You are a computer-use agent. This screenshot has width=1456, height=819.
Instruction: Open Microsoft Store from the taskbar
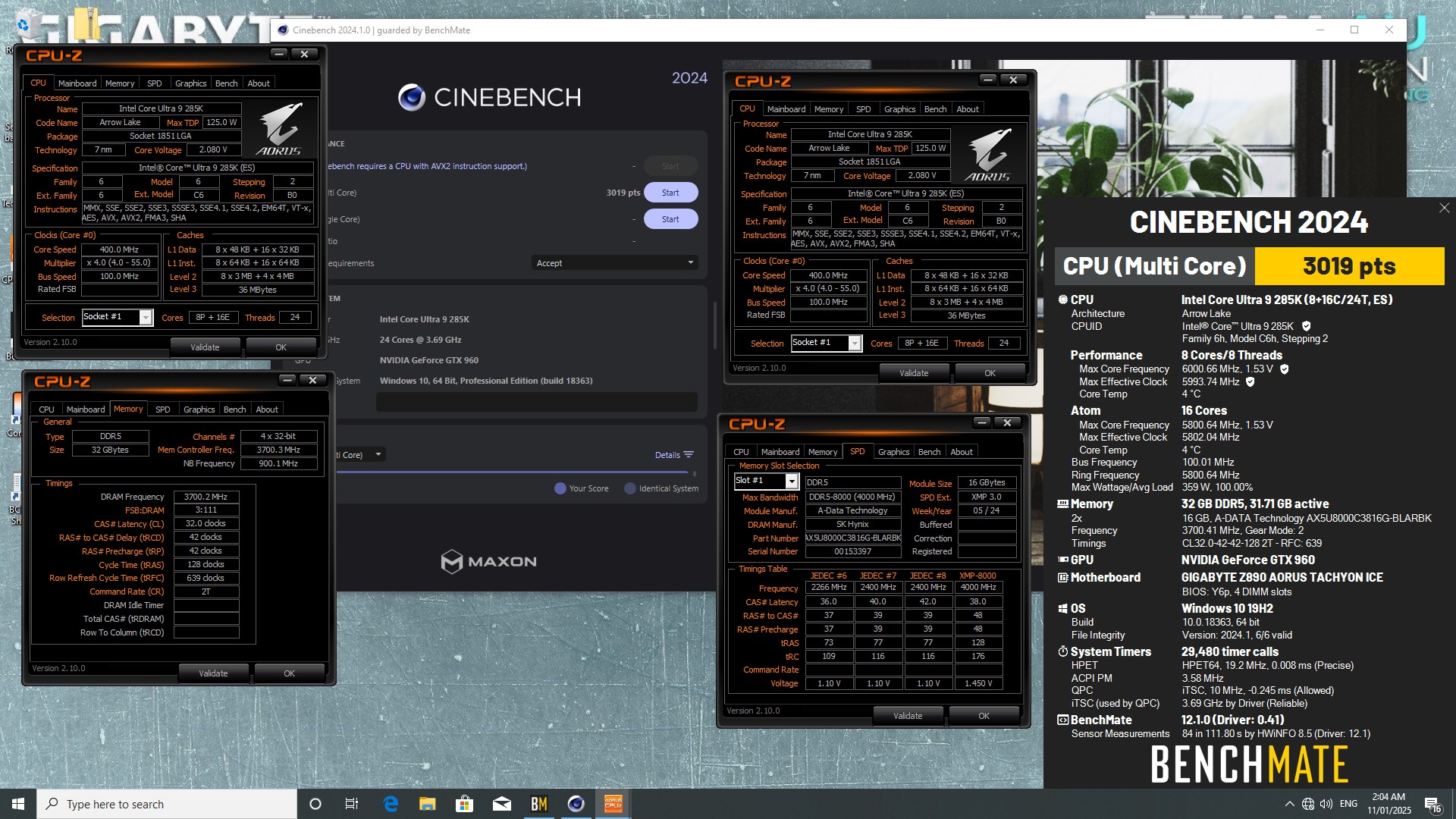pyautogui.click(x=464, y=804)
